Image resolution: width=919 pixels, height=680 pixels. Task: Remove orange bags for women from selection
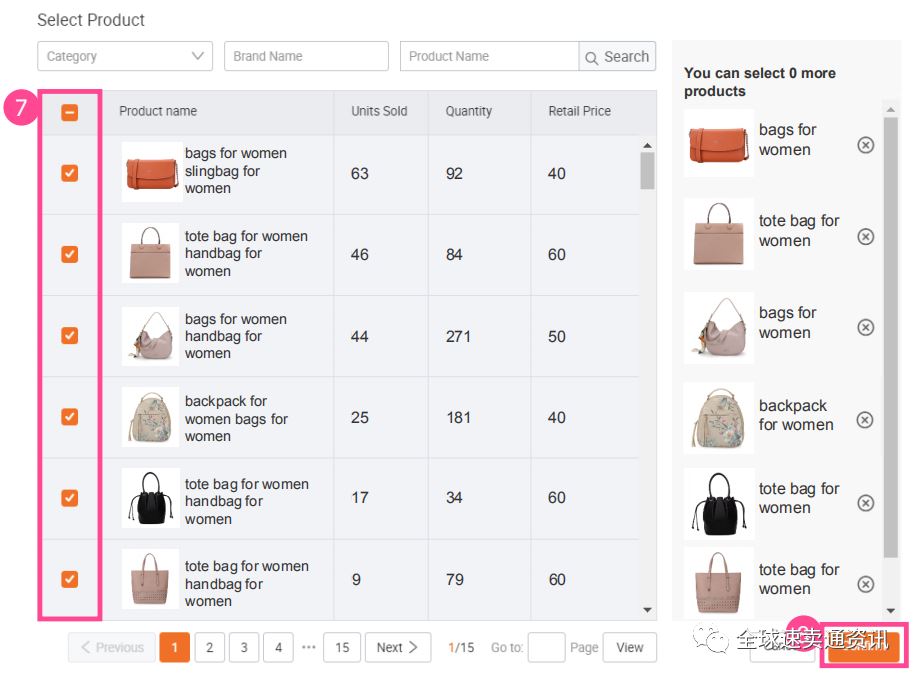pos(866,145)
